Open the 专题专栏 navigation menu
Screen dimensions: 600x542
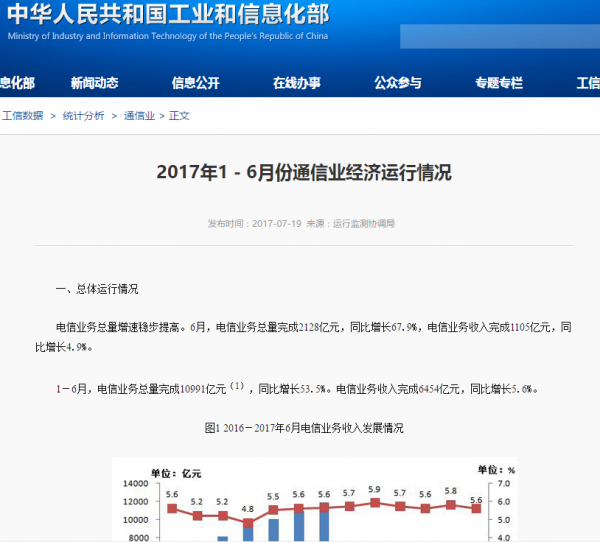point(499,83)
